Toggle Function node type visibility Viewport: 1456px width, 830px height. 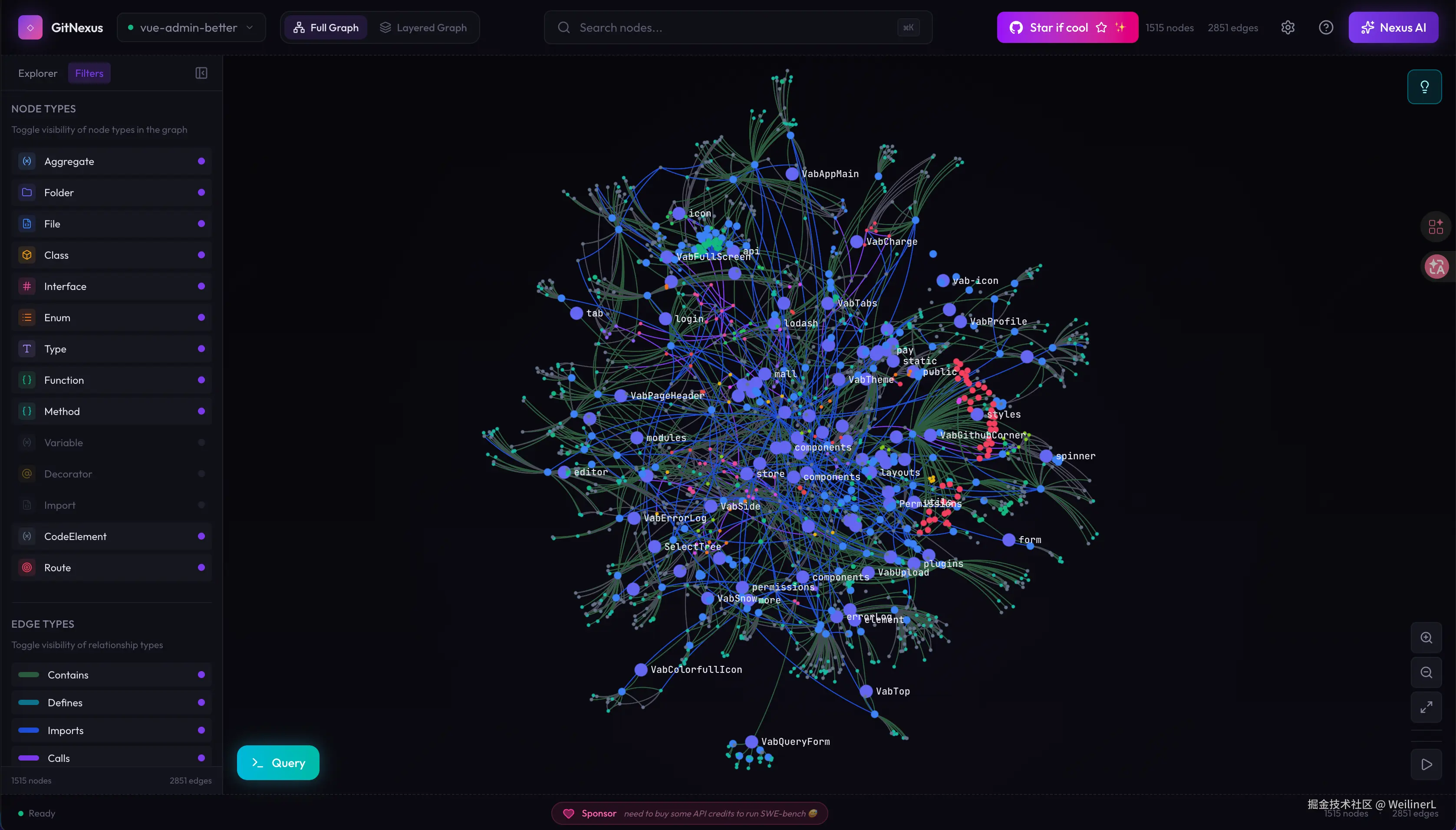111,380
